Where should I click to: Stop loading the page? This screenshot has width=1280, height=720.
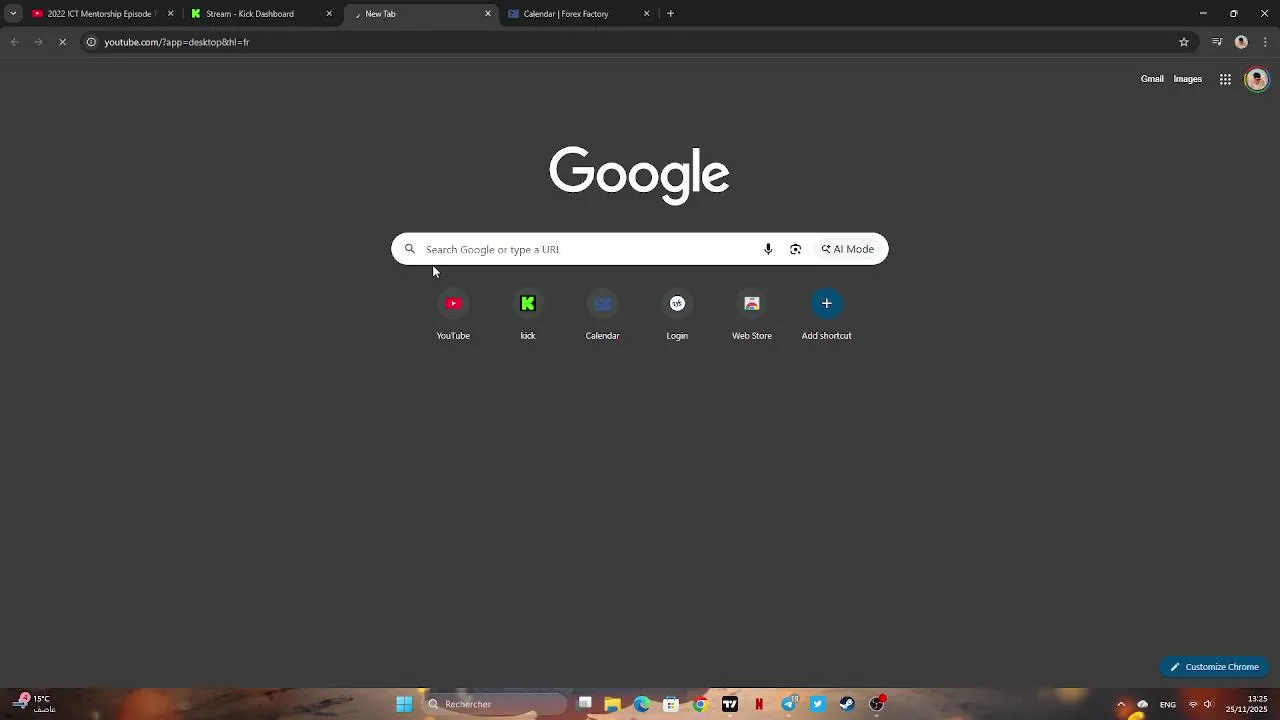tap(62, 42)
